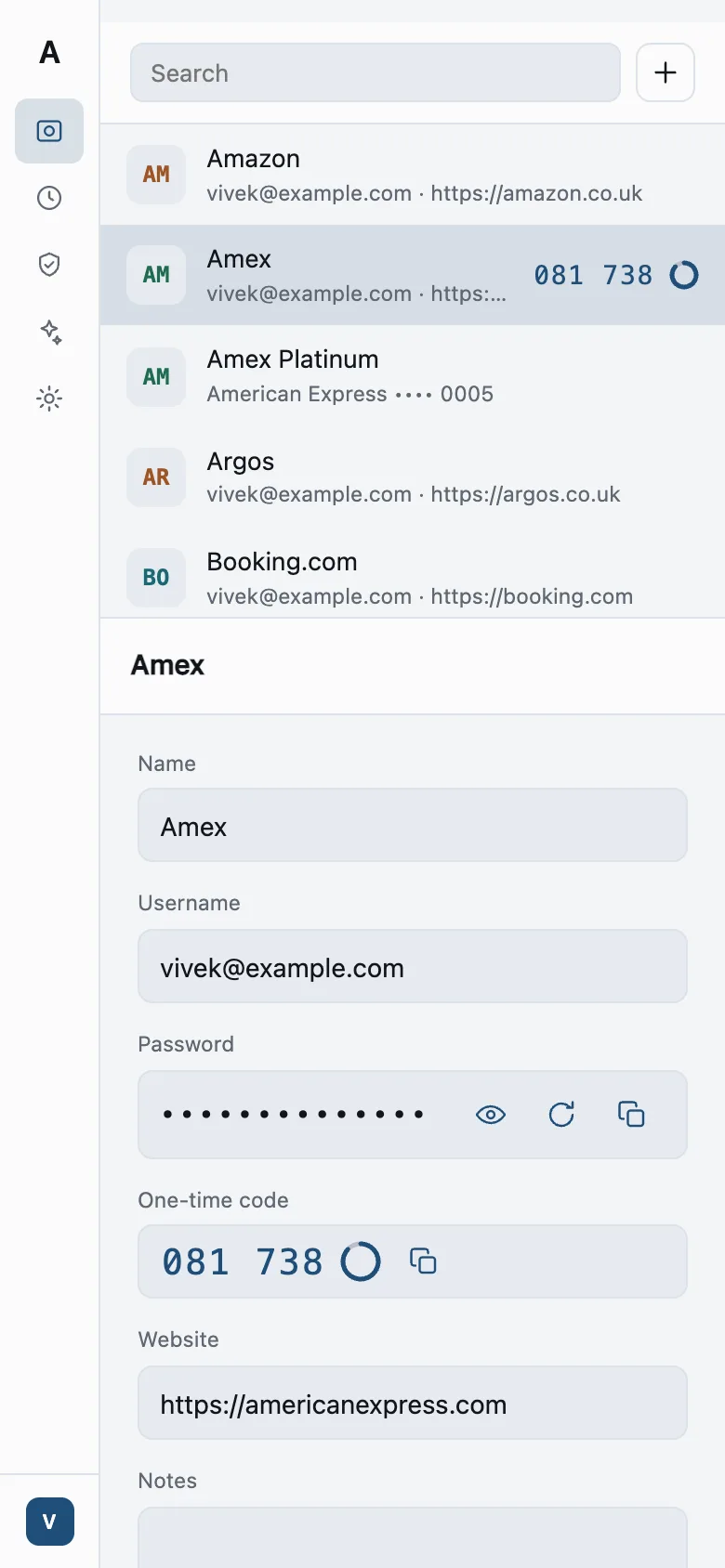Click the Search field
725x1568 pixels.
coord(376,72)
